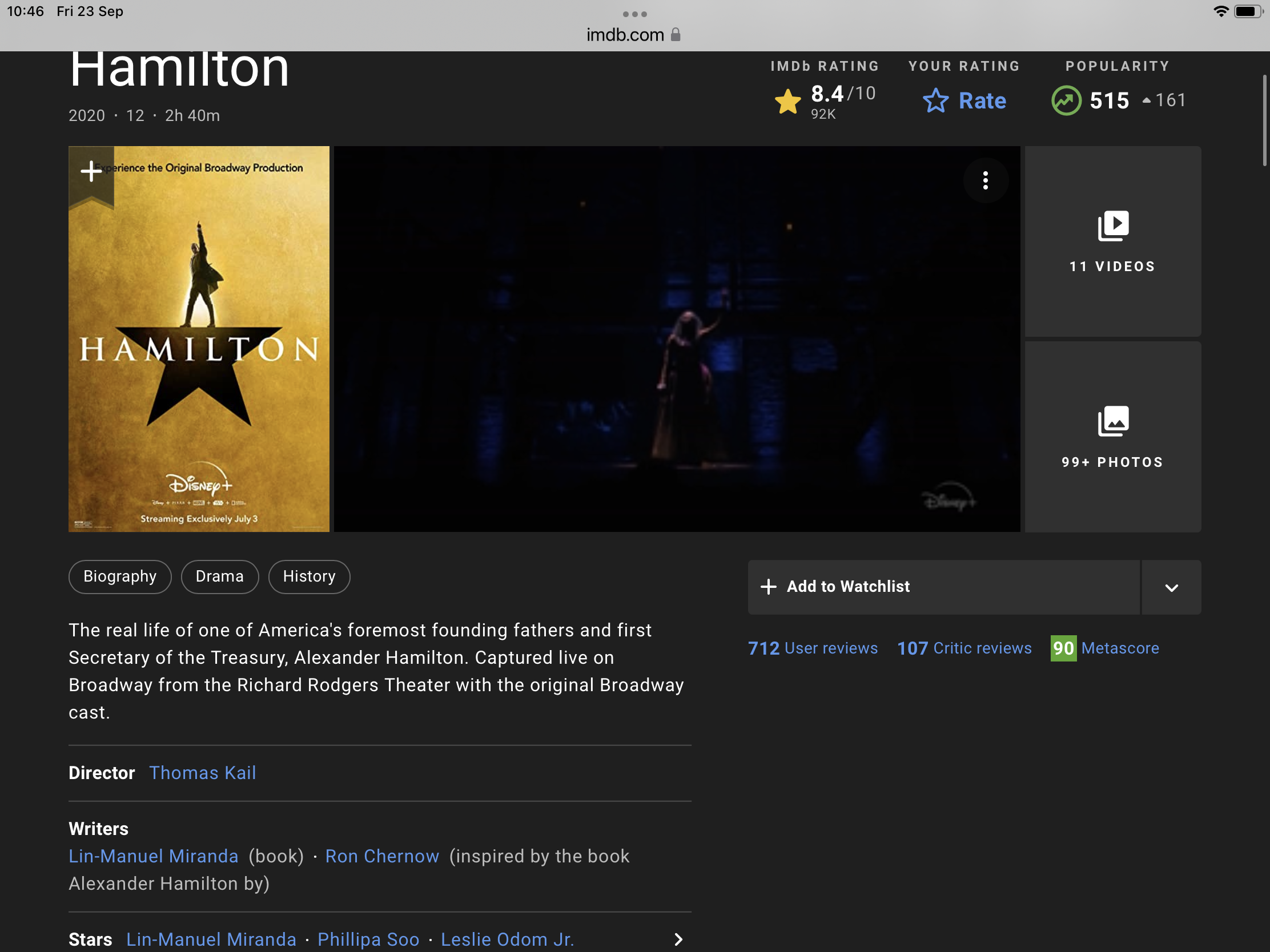Open the 712 User reviews link
Image resolution: width=1270 pixels, height=952 pixels.
(813, 648)
